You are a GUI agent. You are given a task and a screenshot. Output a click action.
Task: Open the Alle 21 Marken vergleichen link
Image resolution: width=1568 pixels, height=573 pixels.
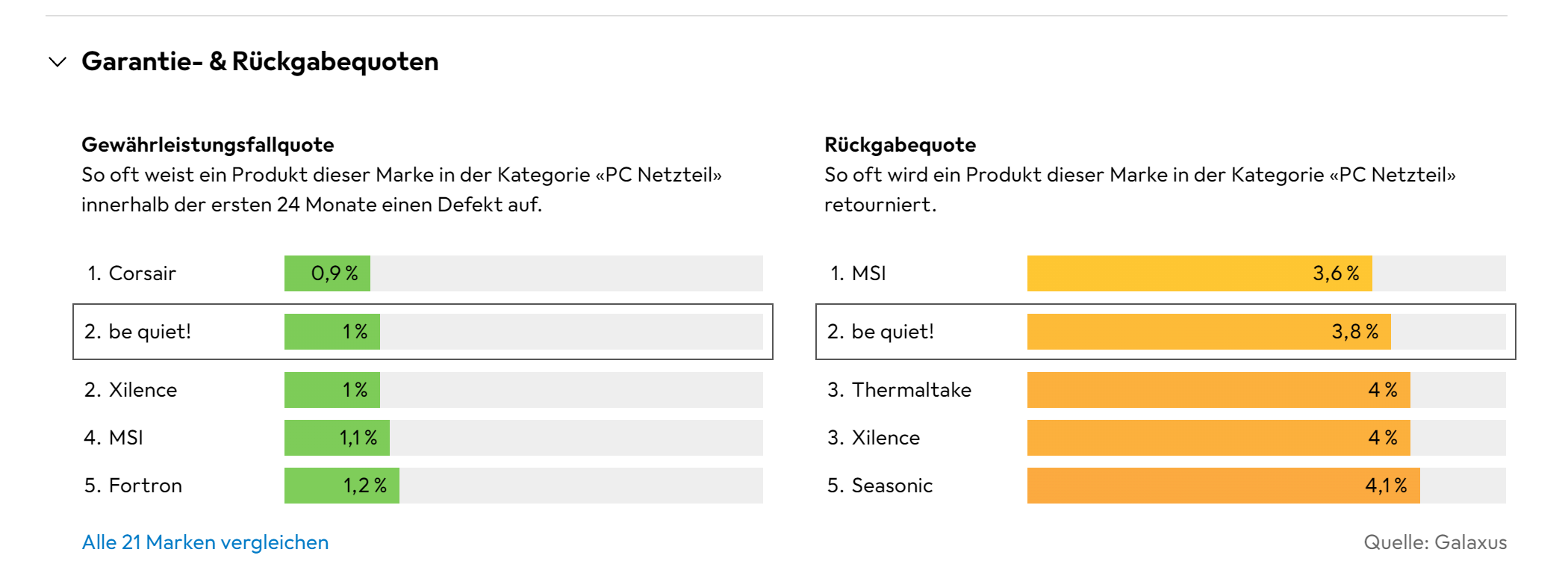pyautogui.click(x=205, y=542)
